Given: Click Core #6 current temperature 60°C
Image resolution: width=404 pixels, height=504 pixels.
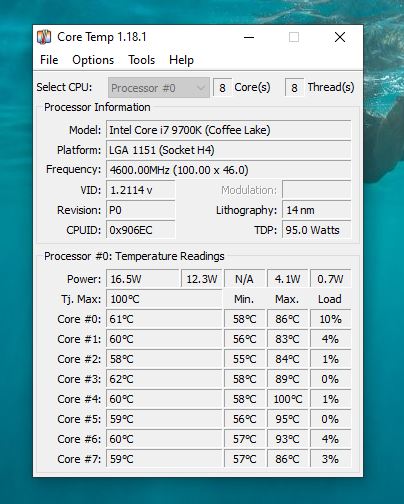Looking at the screenshot, I should pyautogui.click(x=164, y=439).
